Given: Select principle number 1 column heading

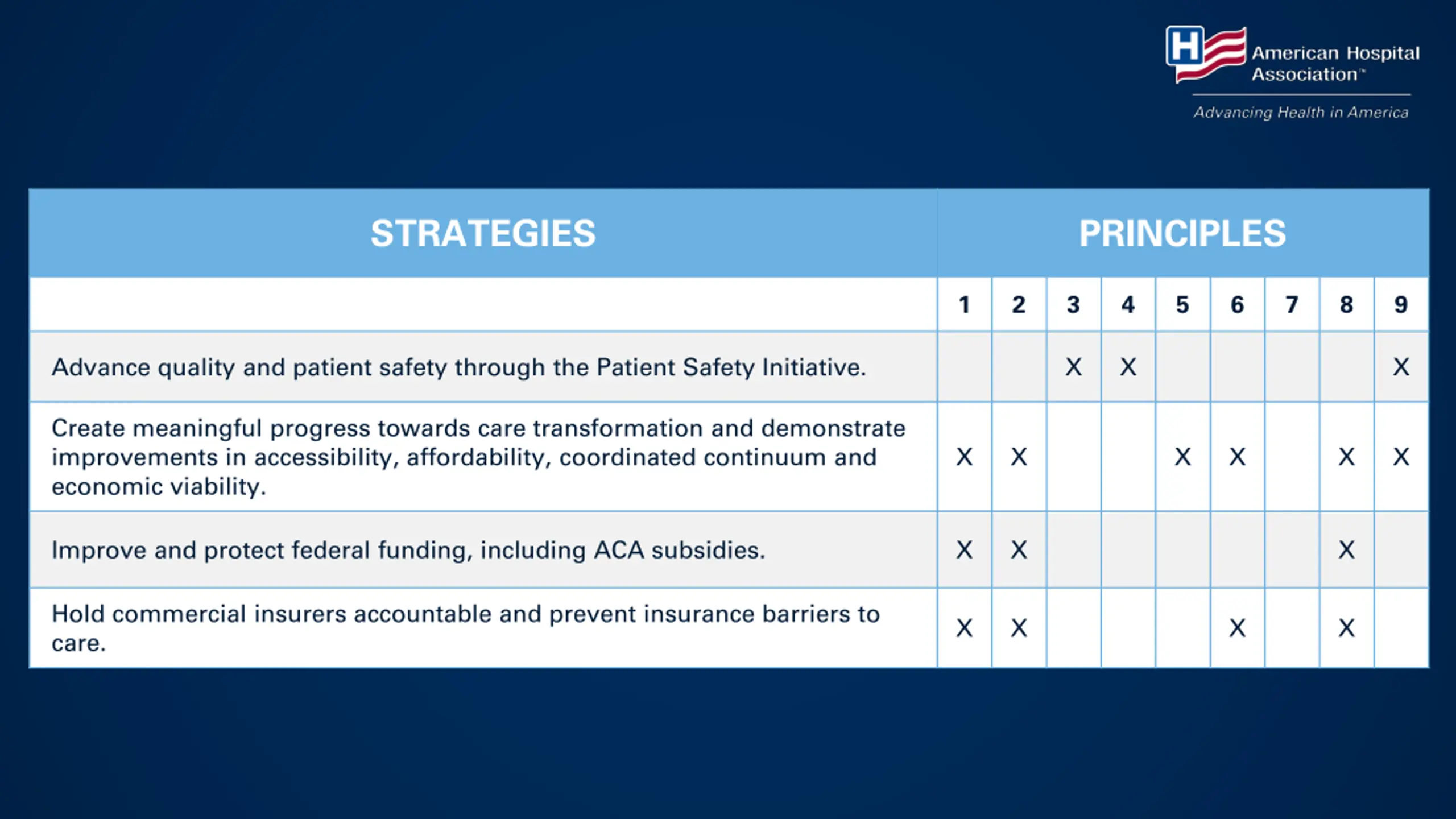Looking at the screenshot, I should 964,305.
